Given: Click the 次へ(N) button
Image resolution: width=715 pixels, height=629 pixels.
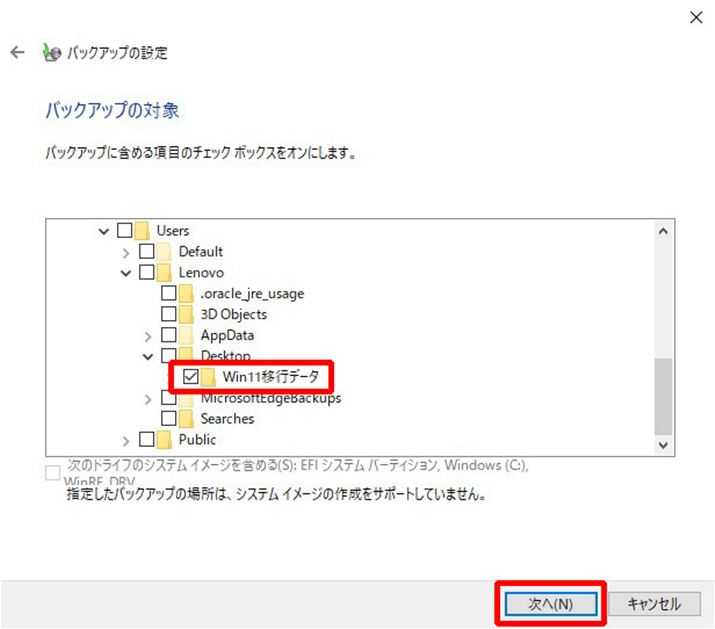Looking at the screenshot, I should 550,604.
